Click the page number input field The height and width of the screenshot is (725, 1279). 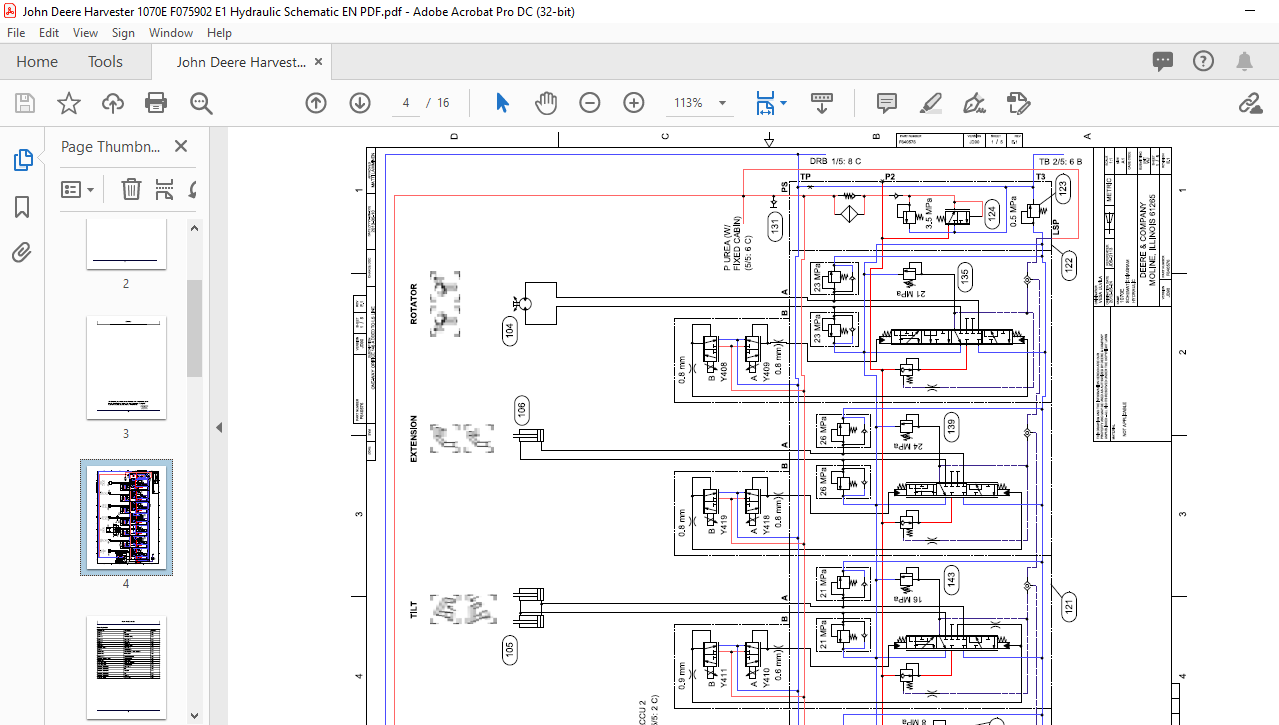pos(406,103)
